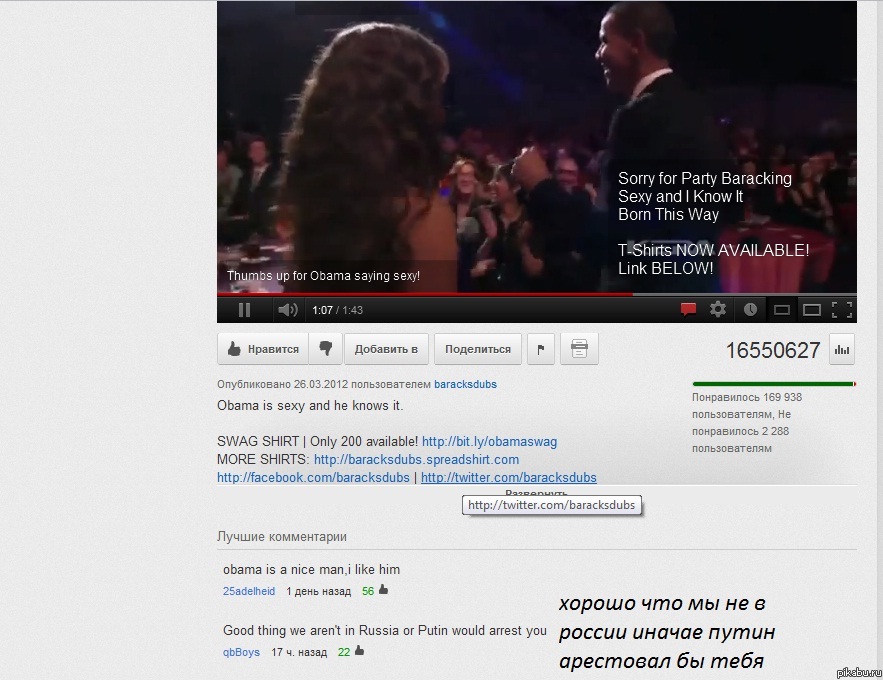Click the thumbs-down dislike button
The width and height of the screenshot is (883, 680).
point(325,349)
